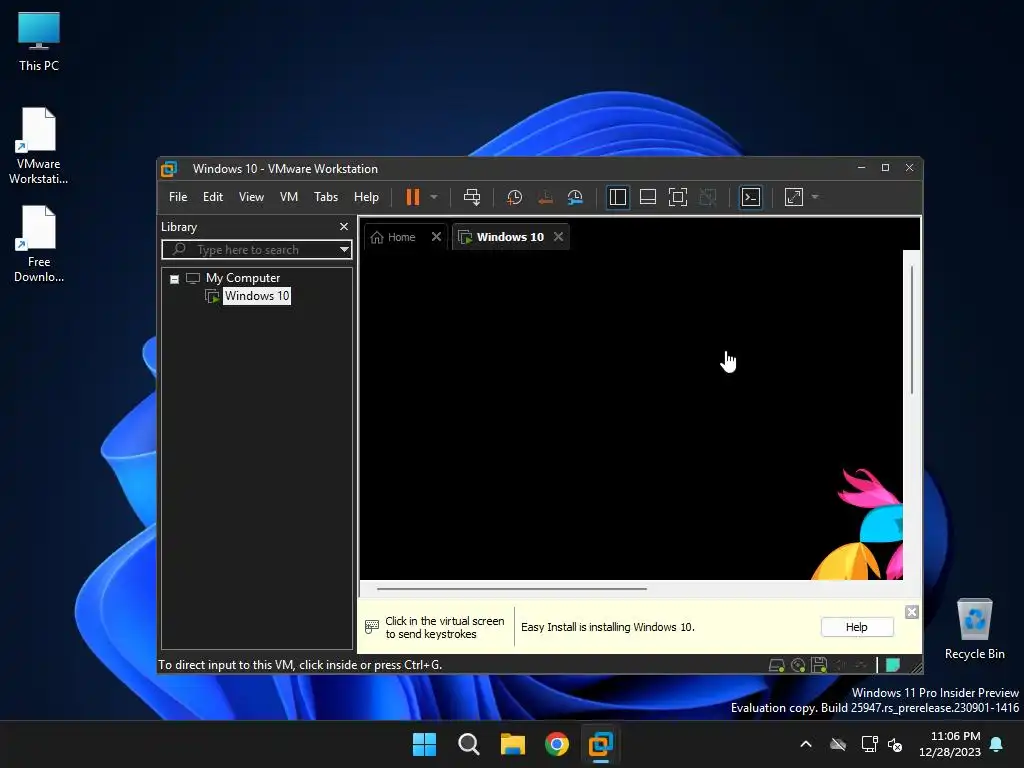Select the Windows 10 VM in library
Image resolution: width=1024 pixels, height=768 pixels.
(x=257, y=296)
